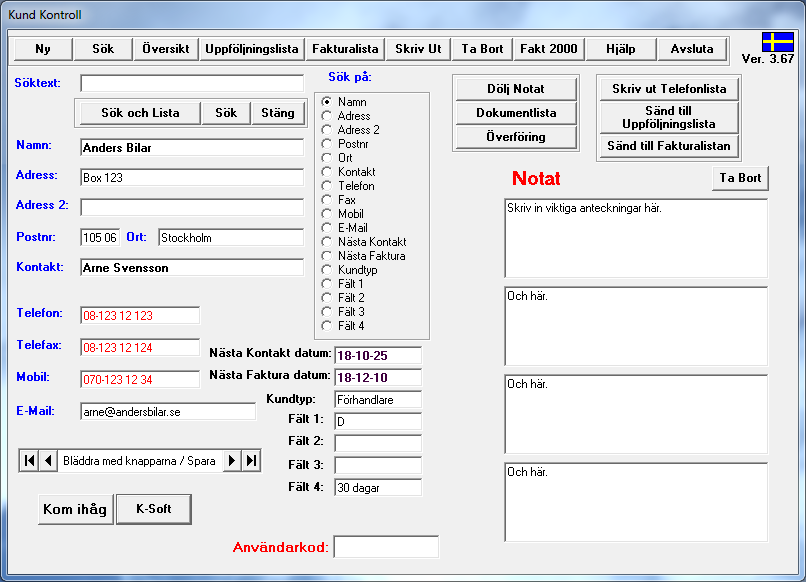Viewport: 806px width, 582px height.
Task: Click the Nästa Kontakt datum field
Action: point(378,355)
